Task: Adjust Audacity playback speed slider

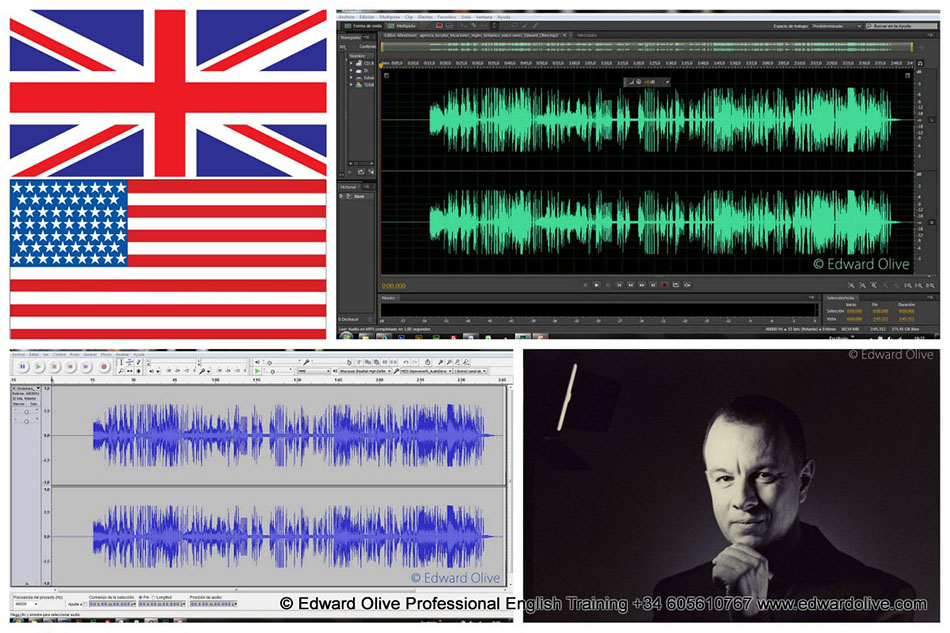Action: [277, 371]
